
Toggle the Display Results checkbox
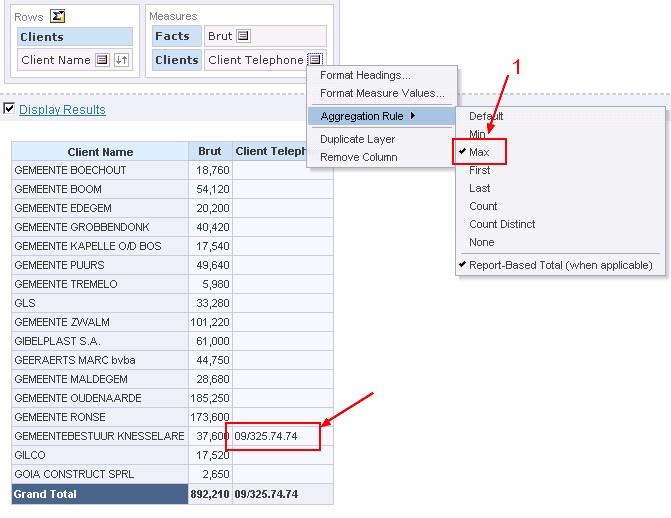(x=9, y=109)
